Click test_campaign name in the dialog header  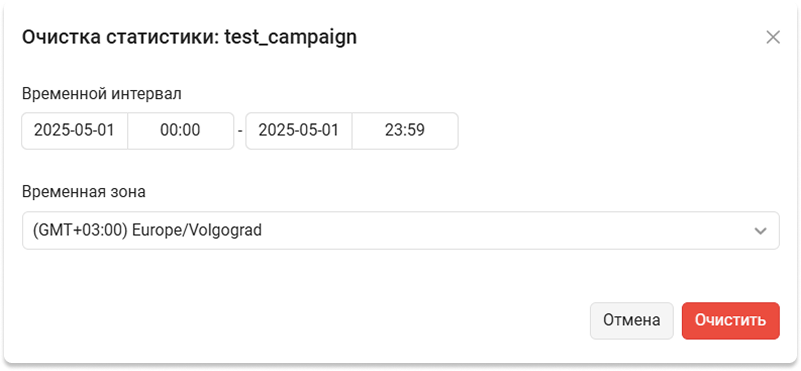tap(291, 38)
